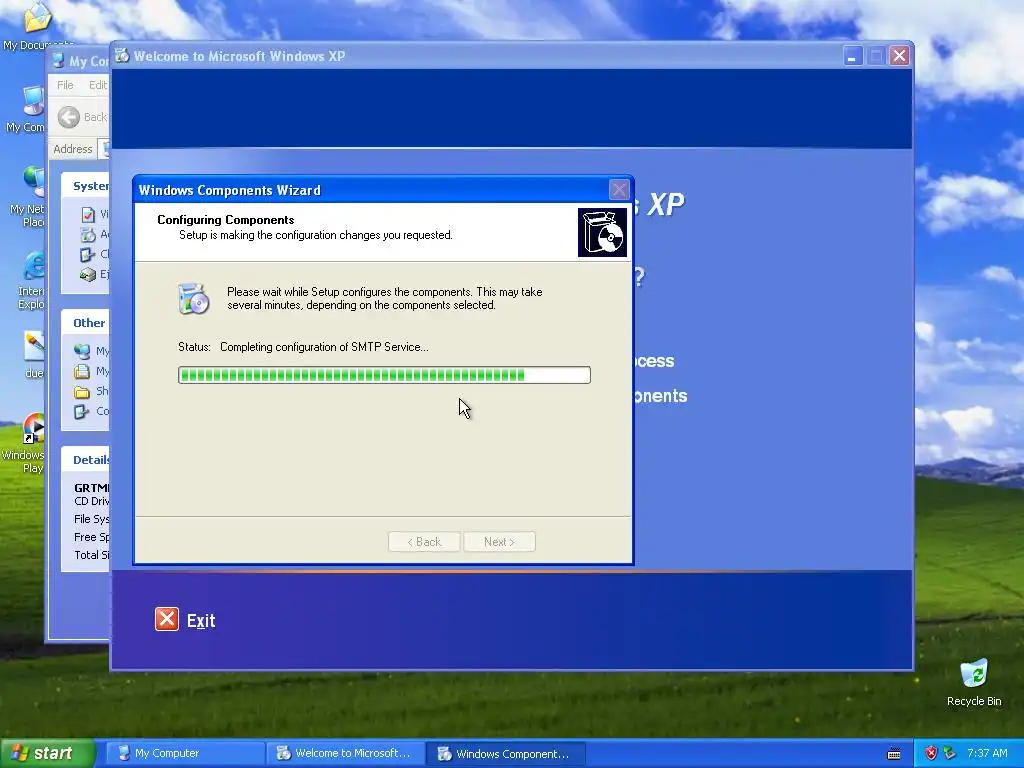Click the wizard header box-and-CD icon
Screen dimensions: 1024x768
(602, 232)
